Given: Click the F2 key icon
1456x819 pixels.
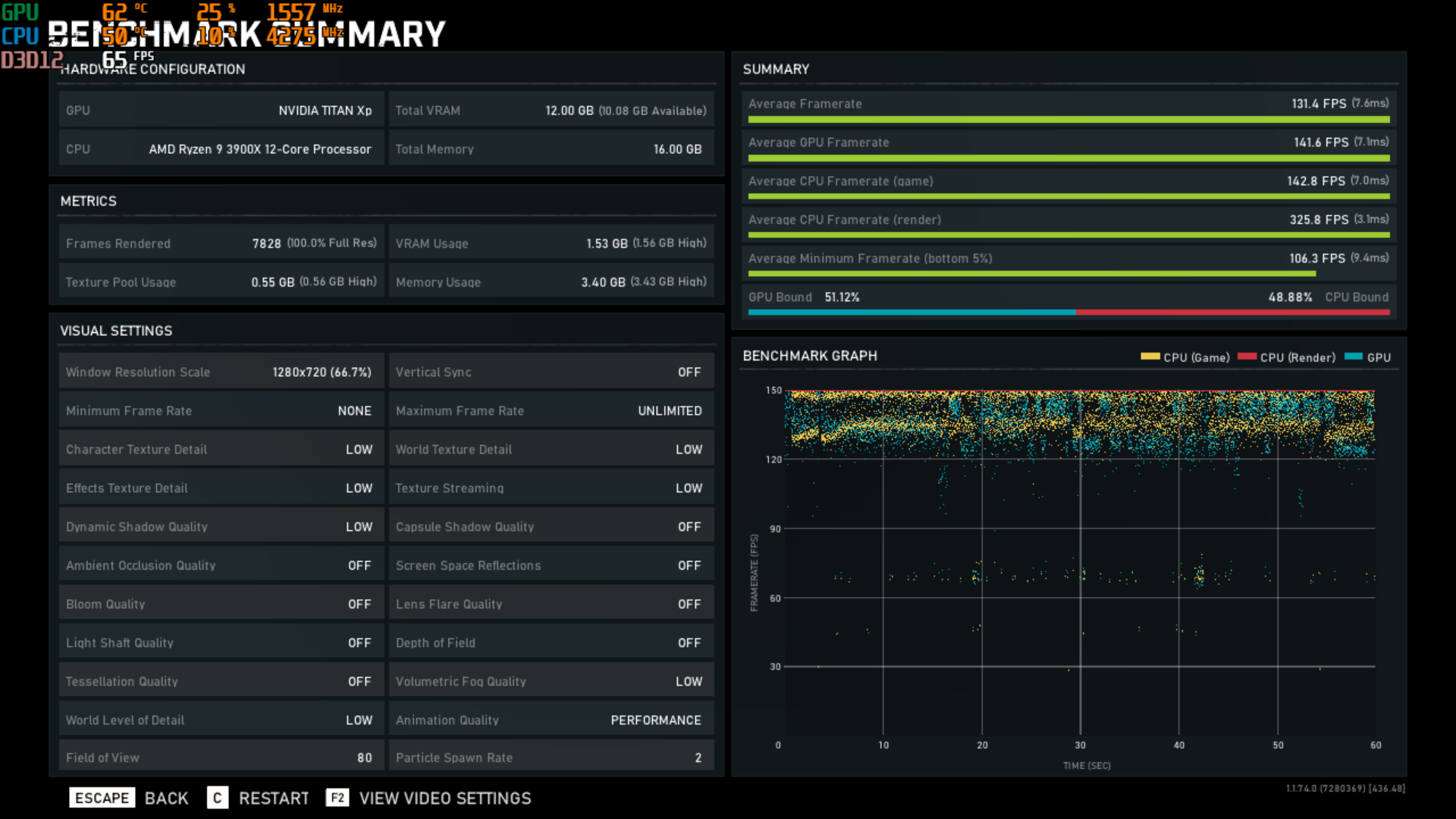Looking at the screenshot, I should click(x=337, y=798).
